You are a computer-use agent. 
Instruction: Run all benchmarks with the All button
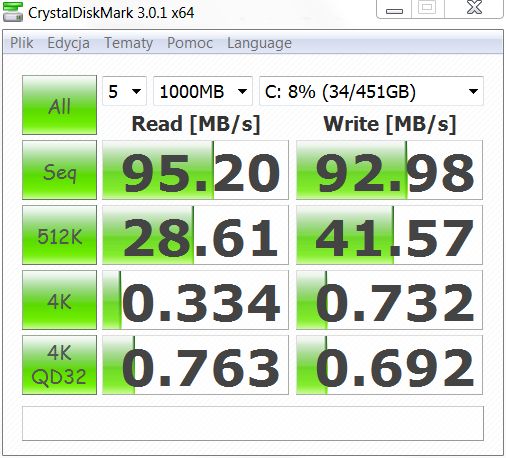tap(59, 105)
